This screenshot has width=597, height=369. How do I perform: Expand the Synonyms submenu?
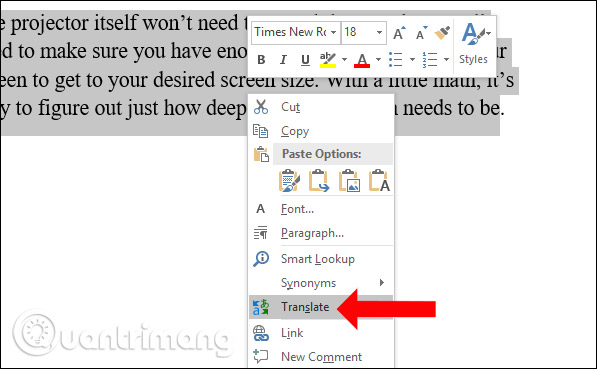coord(321,283)
